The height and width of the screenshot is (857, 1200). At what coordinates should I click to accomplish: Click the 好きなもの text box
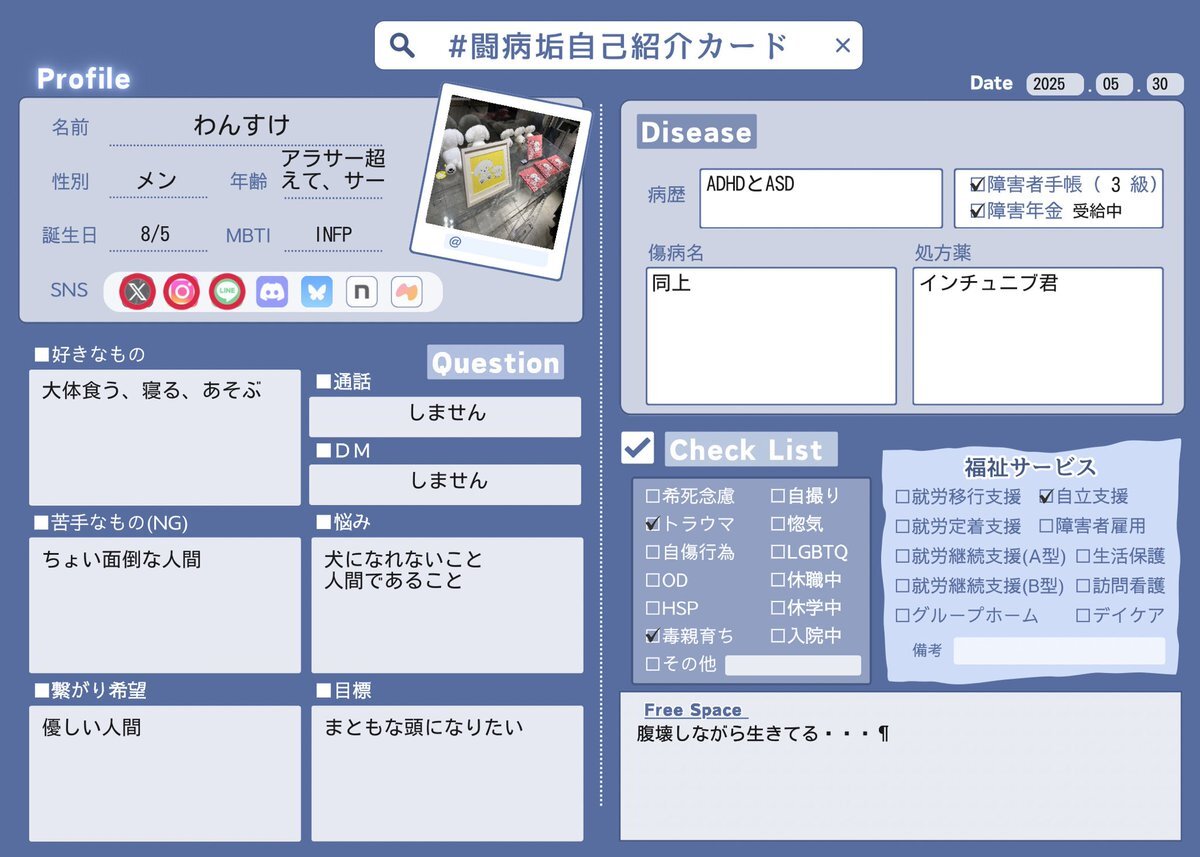[164, 437]
